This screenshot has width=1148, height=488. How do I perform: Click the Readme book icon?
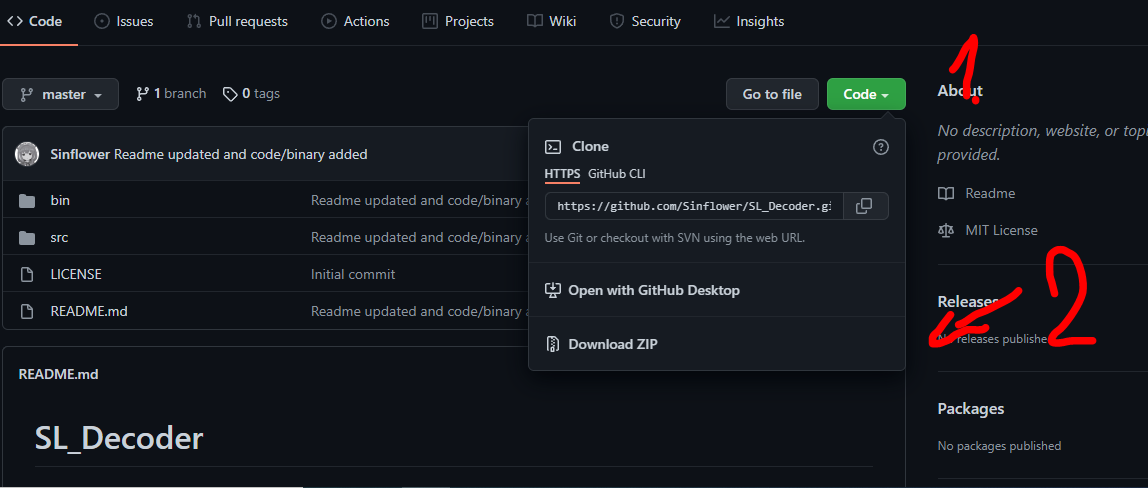coord(946,194)
